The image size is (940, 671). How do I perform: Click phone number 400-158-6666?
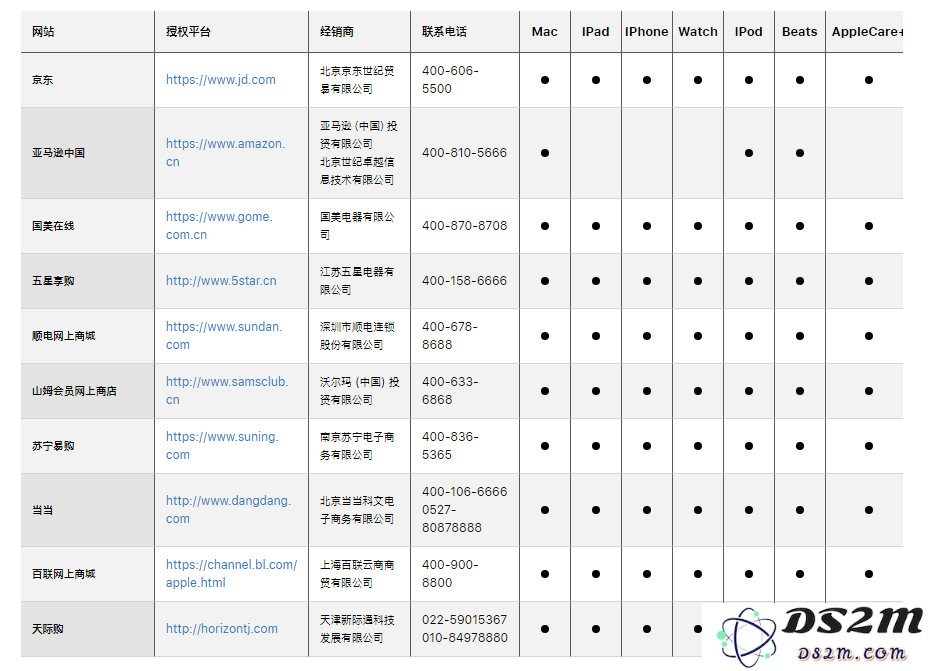pos(465,281)
